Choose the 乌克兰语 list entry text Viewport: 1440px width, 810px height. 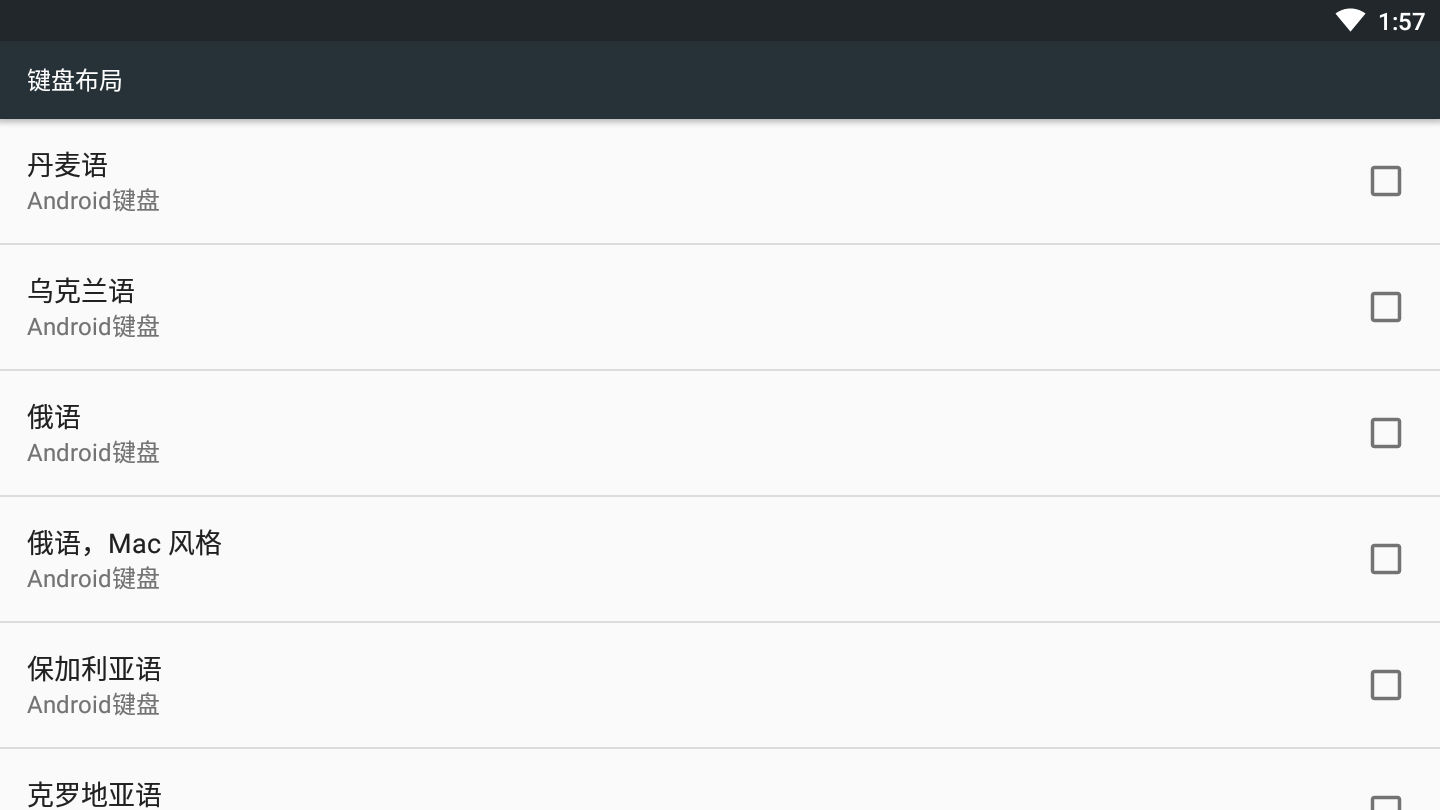coord(81,291)
